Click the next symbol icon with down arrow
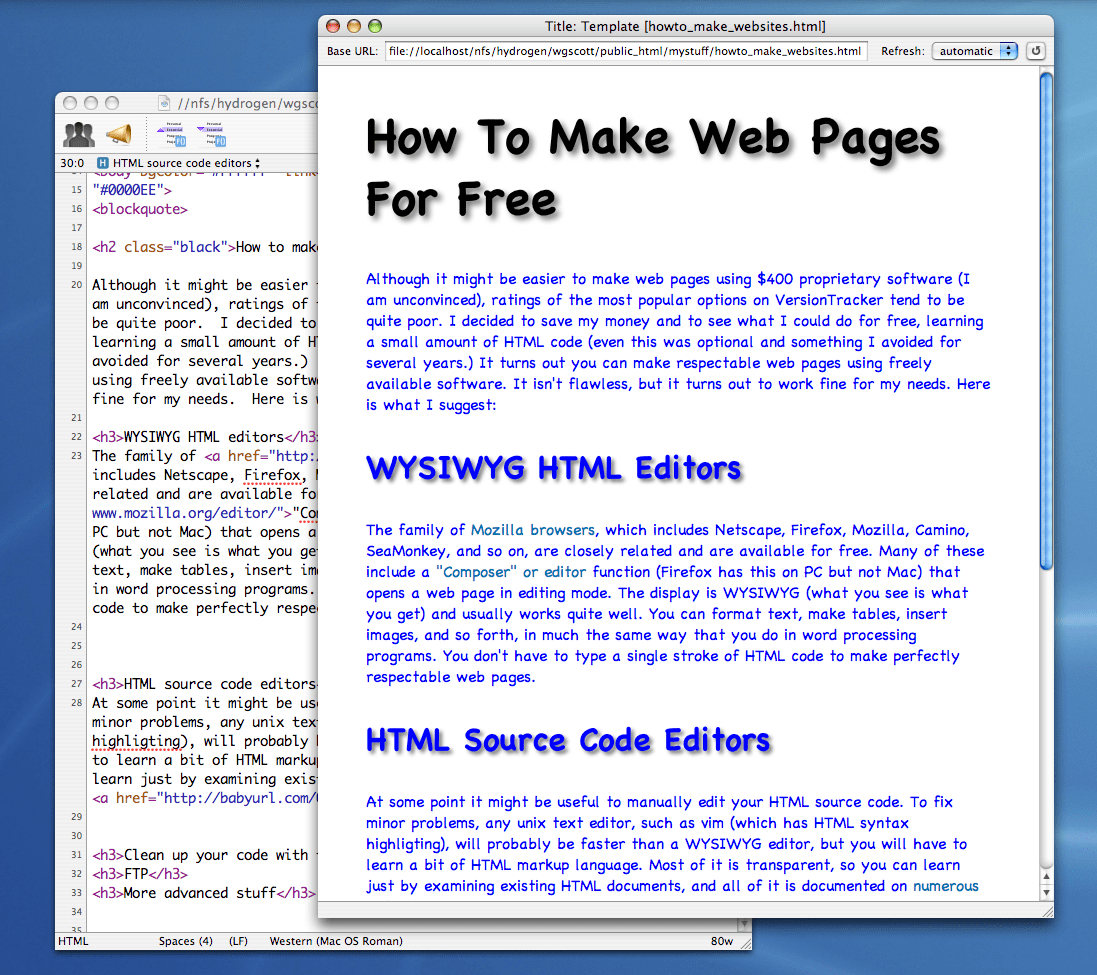Viewport: 1097px width, 975px height. pyautogui.click(x=212, y=134)
